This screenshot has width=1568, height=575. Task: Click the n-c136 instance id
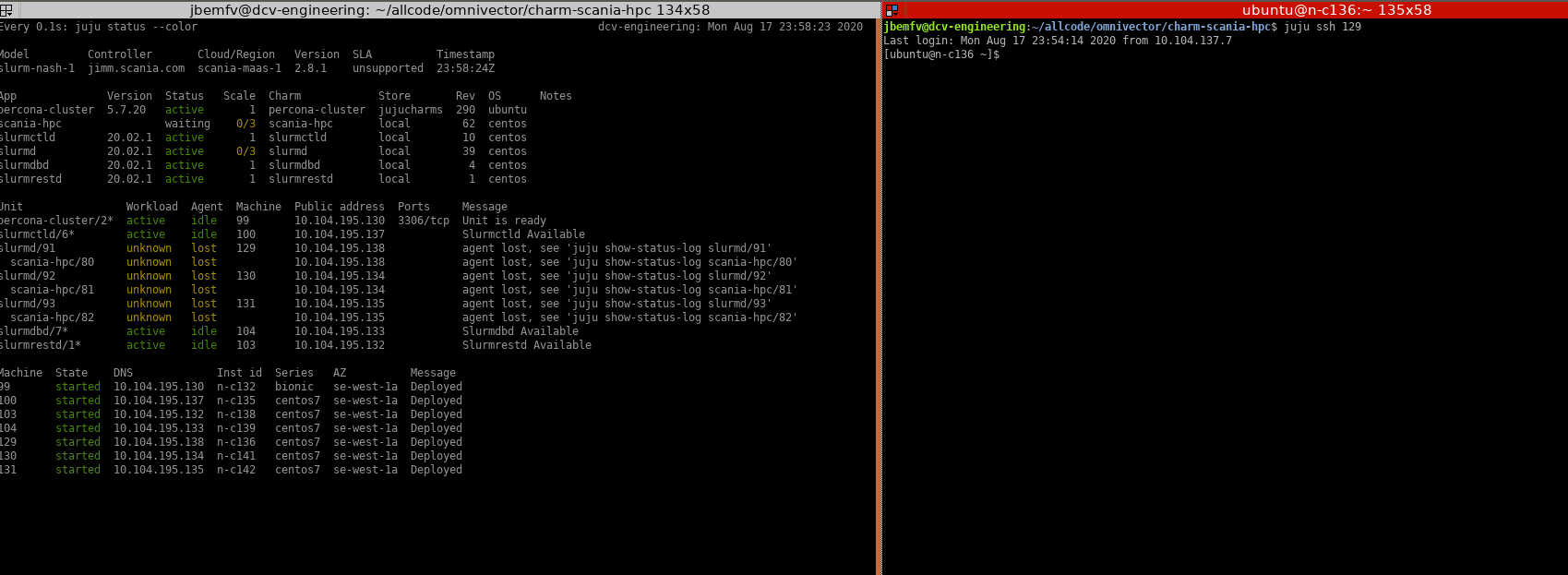point(235,442)
